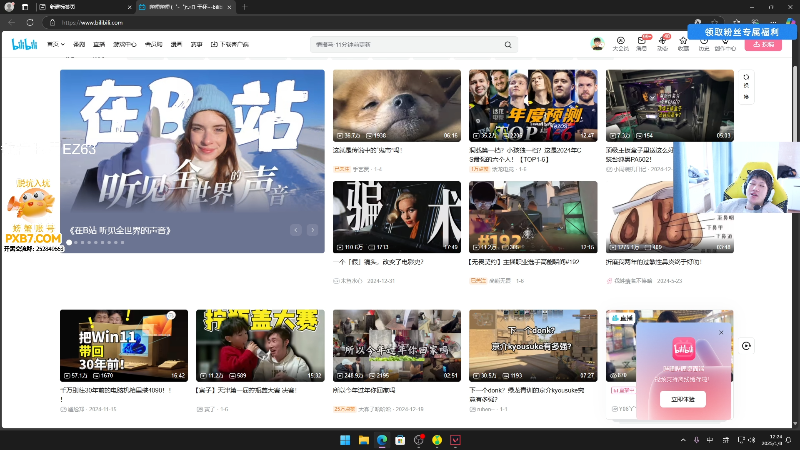Click the watch-later icon on Win11 thumbnail
The width and height of the screenshot is (800, 450).
pyautogui.click(x=172, y=316)
